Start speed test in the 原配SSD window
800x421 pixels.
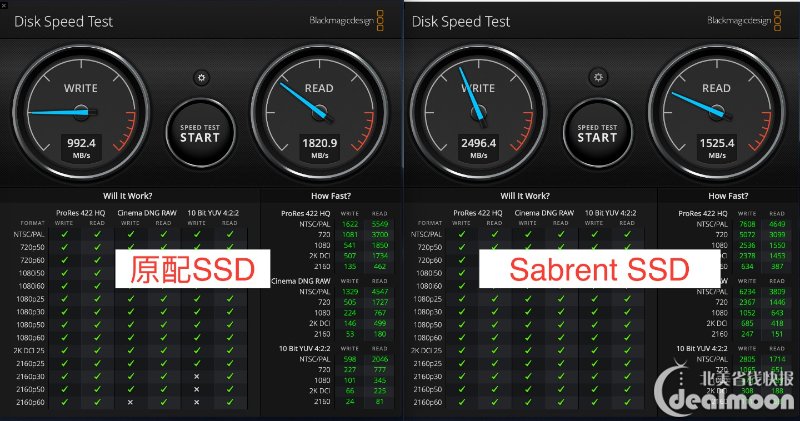[200, 134]
